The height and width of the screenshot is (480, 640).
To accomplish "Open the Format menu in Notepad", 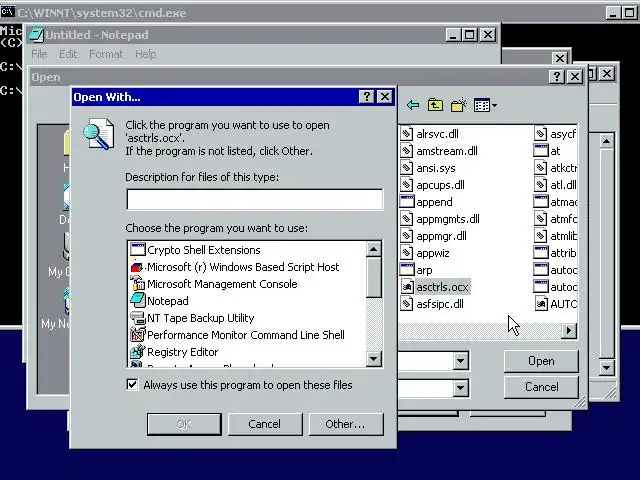I will [106, 54].
